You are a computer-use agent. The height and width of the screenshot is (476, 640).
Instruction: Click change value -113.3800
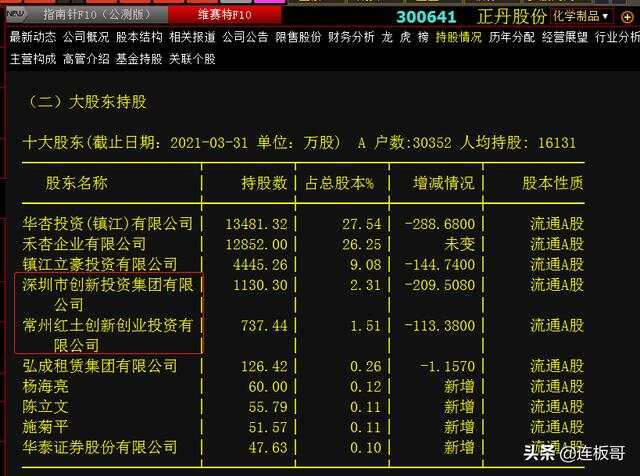click(440, 326)
